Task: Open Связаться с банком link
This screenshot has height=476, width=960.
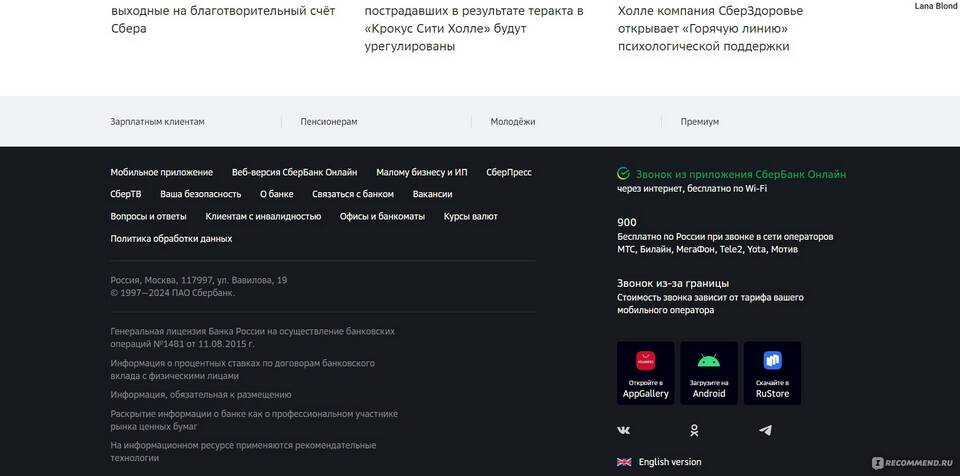Action: 353,194
